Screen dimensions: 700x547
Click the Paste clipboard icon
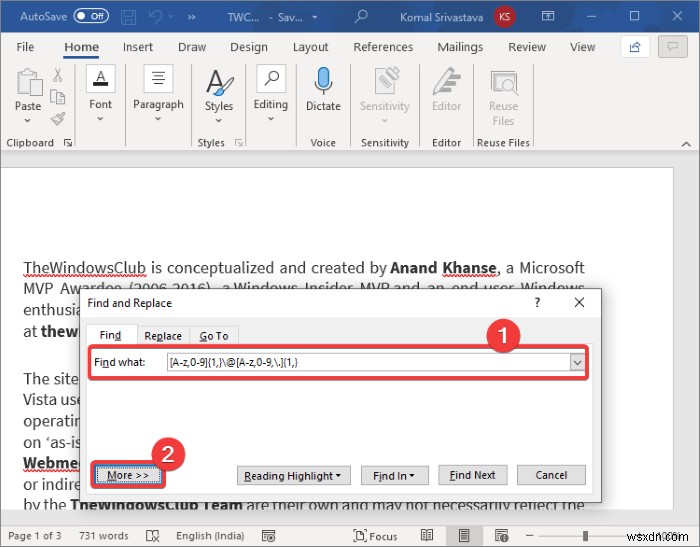pyautogui.click(x=29, y=83)
